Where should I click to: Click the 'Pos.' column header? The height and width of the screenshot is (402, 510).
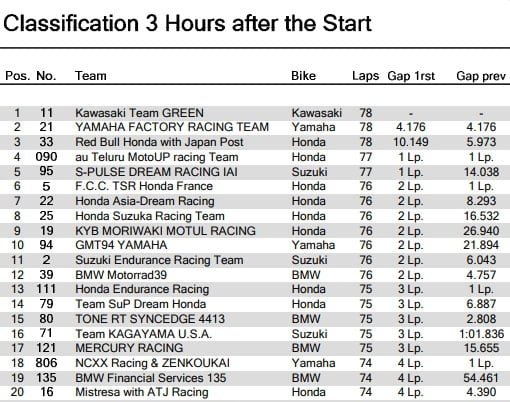[17, 76]
